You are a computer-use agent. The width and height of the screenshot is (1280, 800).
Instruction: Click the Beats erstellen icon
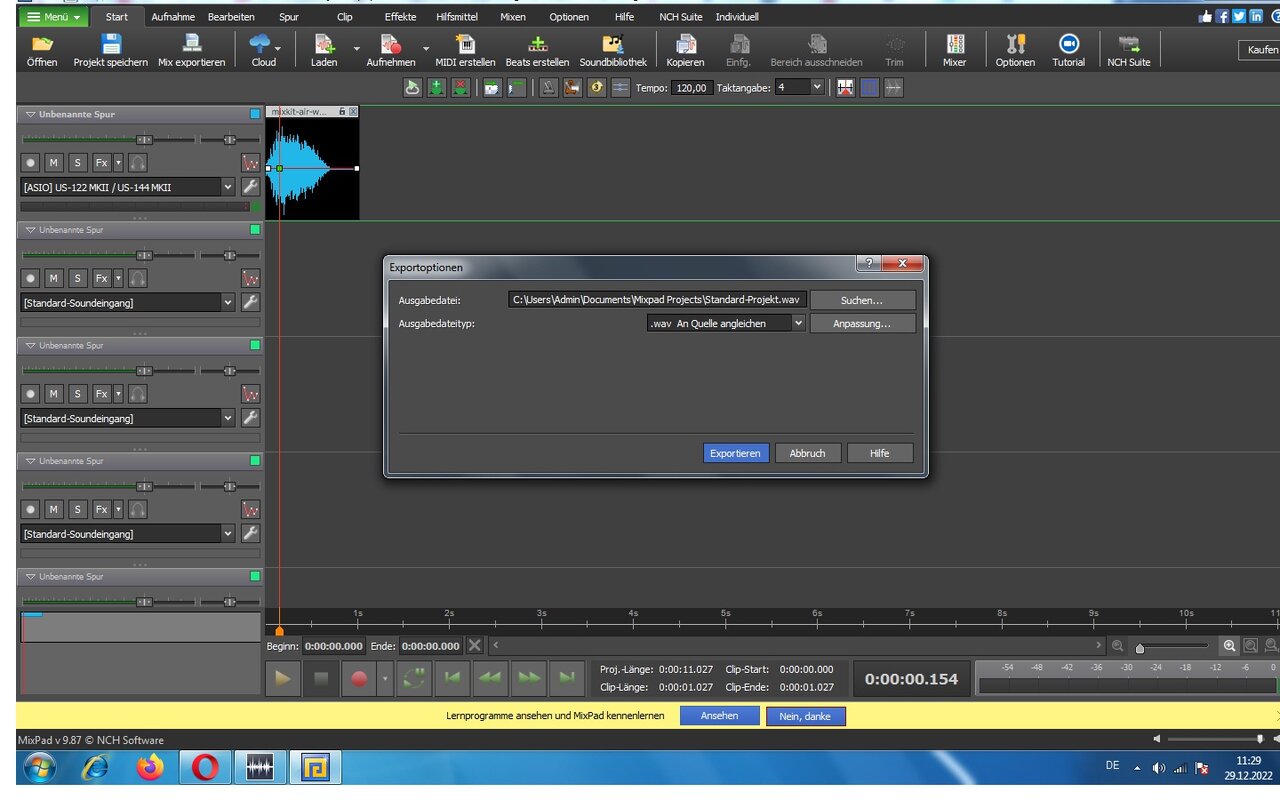pyautogui.click(x=537, y=44)
